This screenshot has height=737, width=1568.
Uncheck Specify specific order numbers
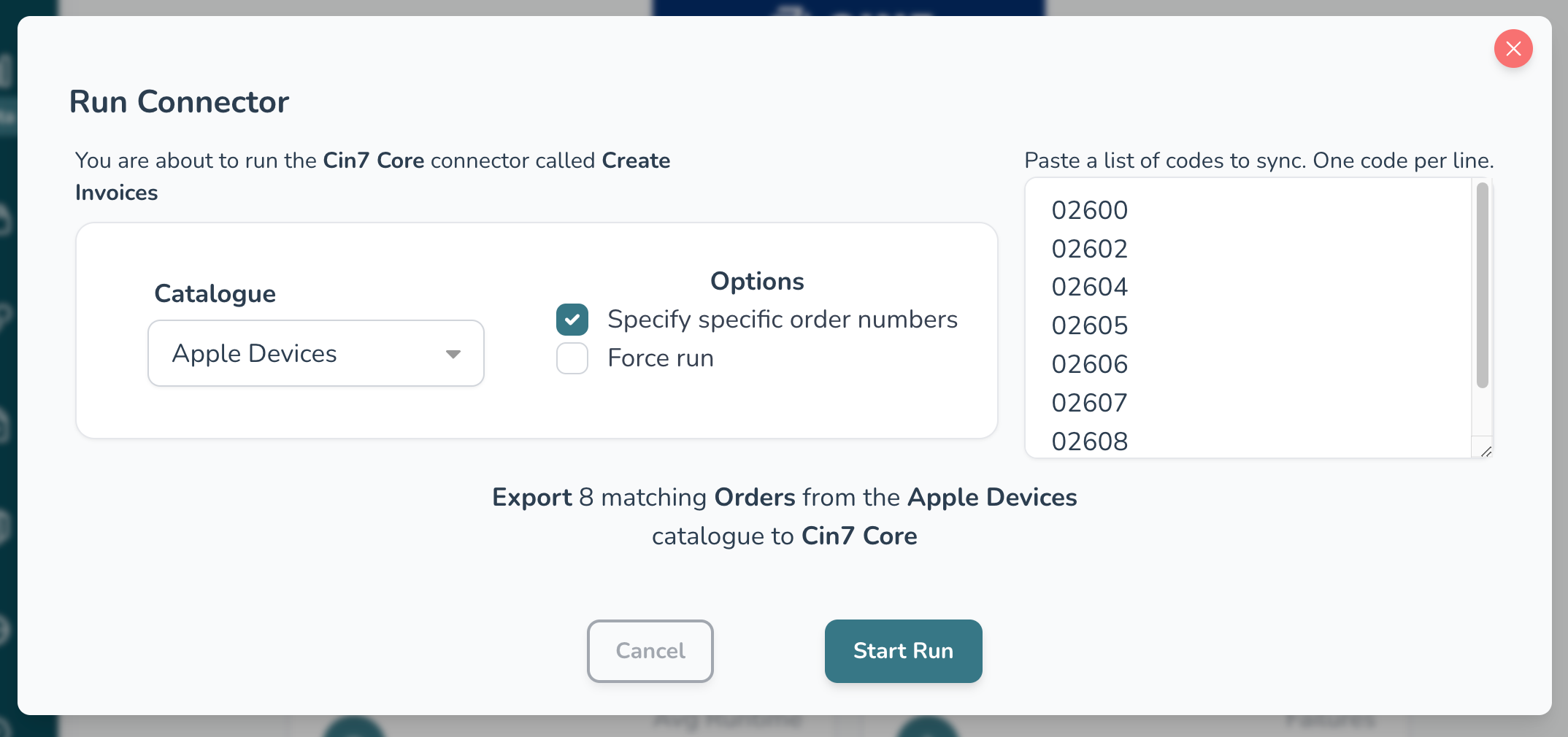click(x=572, y=320)
